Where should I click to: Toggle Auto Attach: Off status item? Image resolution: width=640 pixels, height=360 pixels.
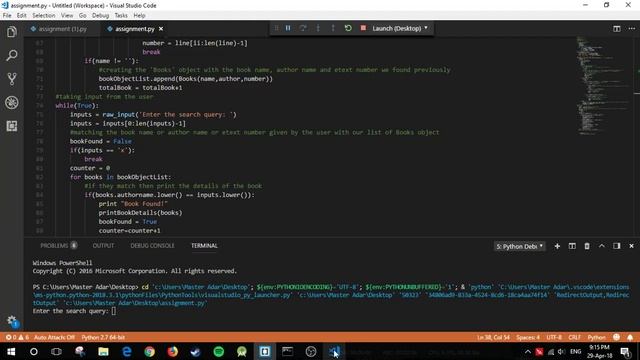54,338
